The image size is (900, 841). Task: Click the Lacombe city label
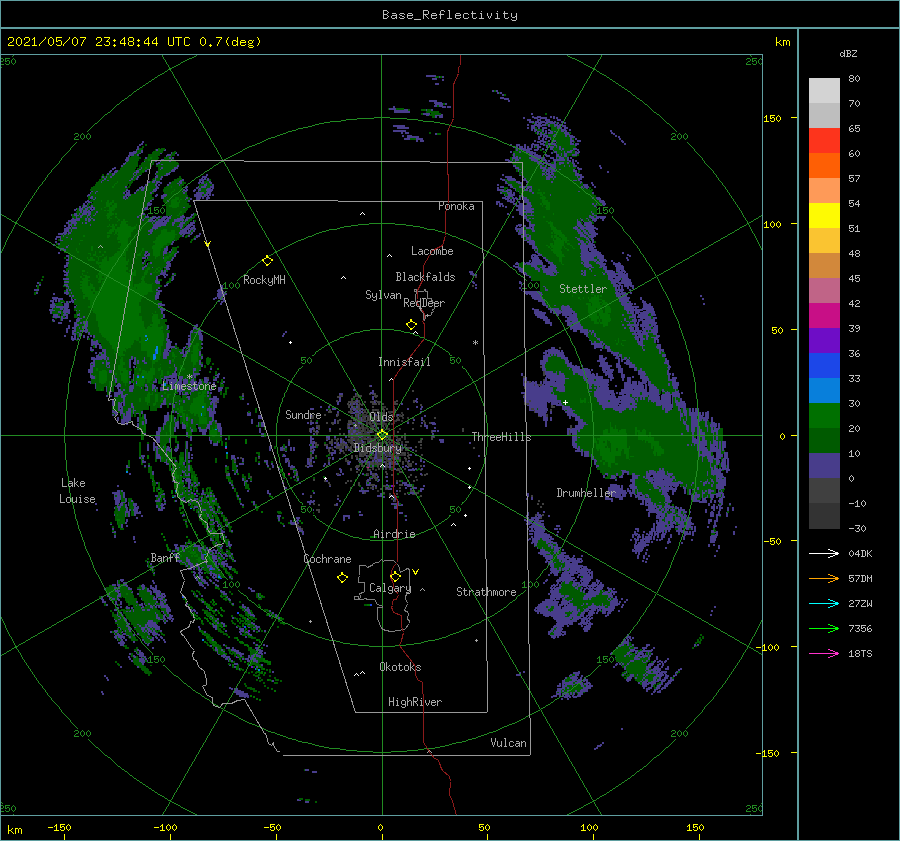432,251
